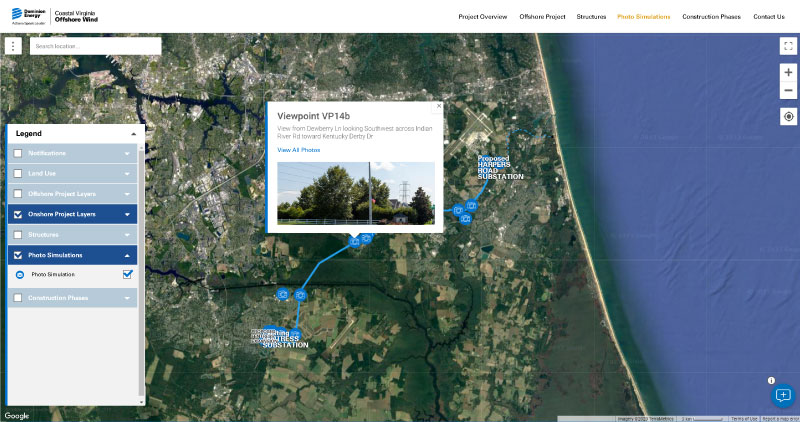Zoom out of the map

[788, 91]
